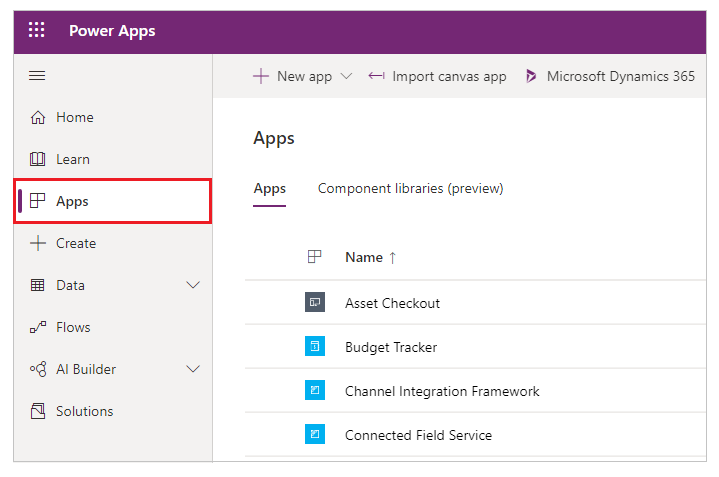The image size is (719, 477).
Task: Click the Learn book icon
Action: [x=38, y=159]
